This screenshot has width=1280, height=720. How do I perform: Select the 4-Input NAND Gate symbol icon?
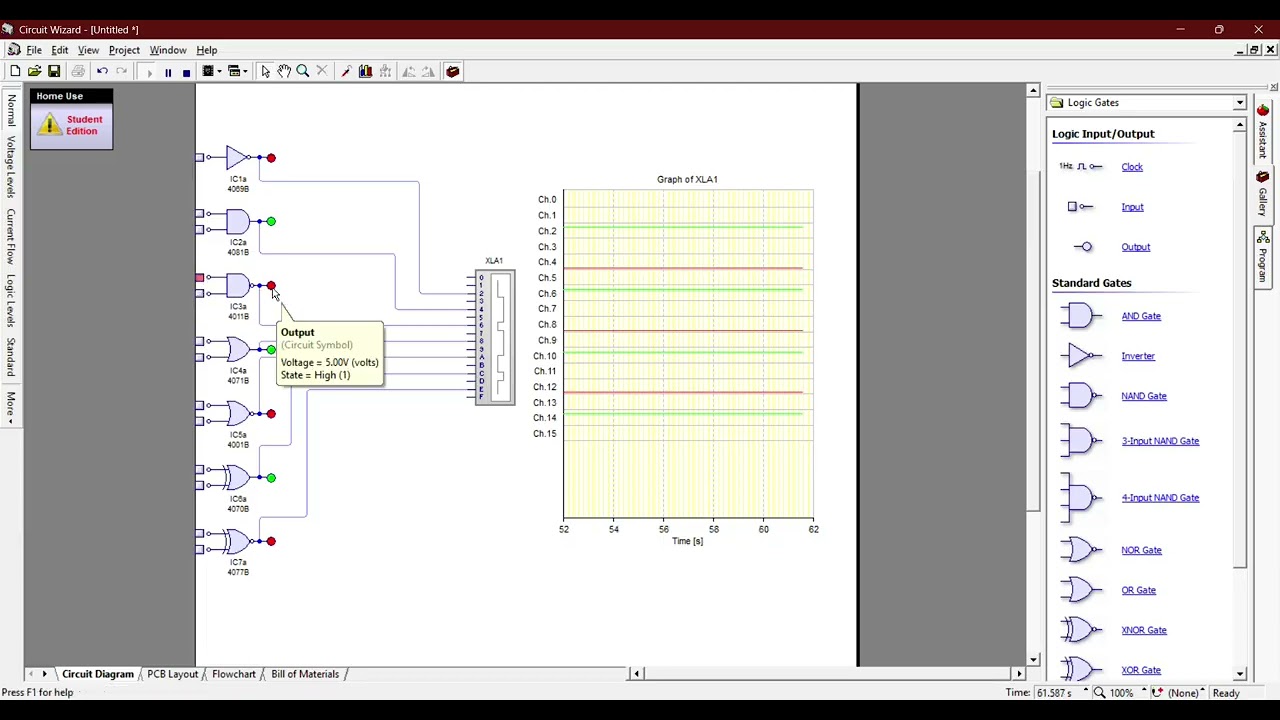point(1081,498)
